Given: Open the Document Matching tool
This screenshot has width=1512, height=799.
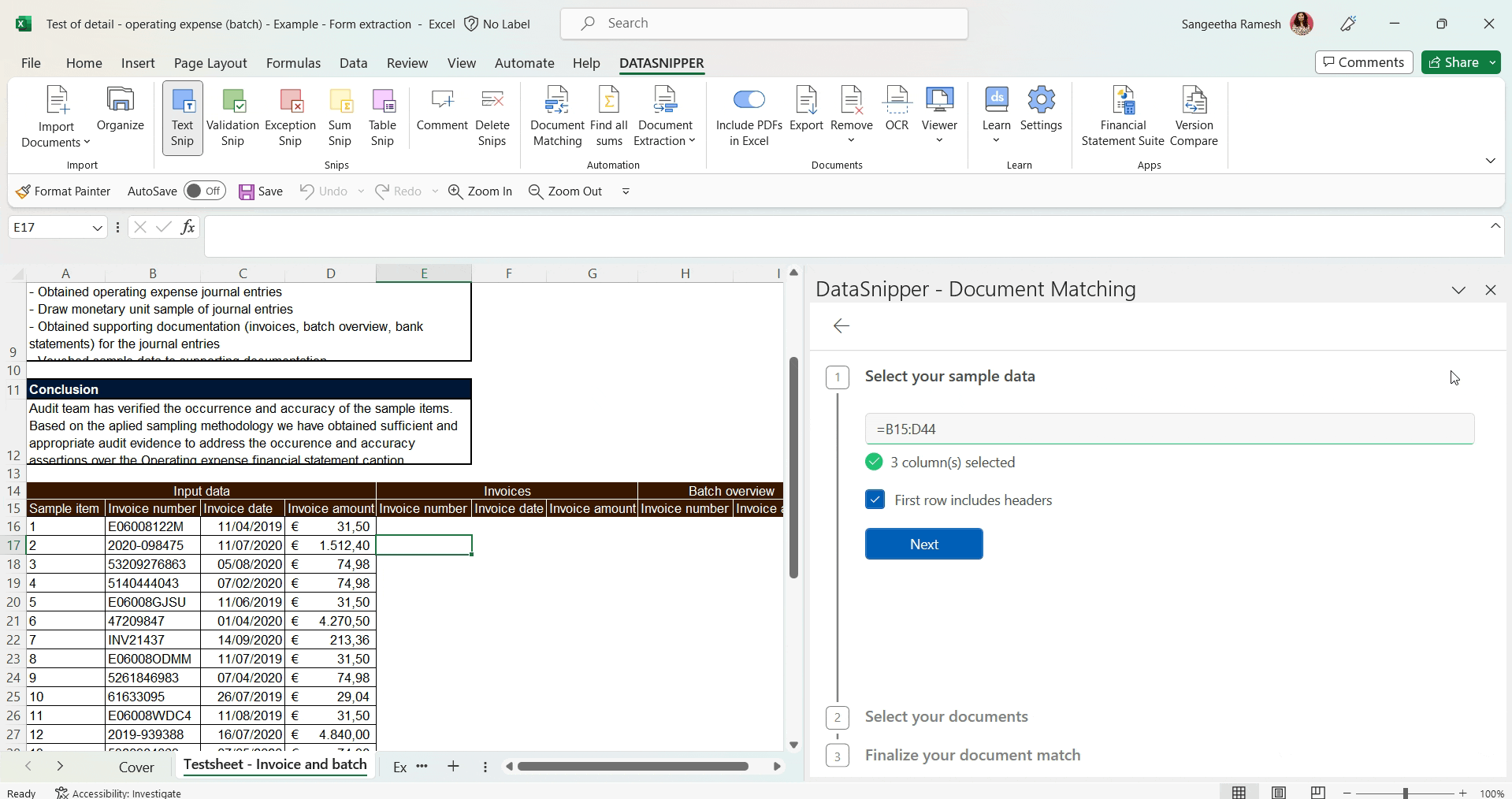Looking at the screenshot, I should click(x=556, y=117).
